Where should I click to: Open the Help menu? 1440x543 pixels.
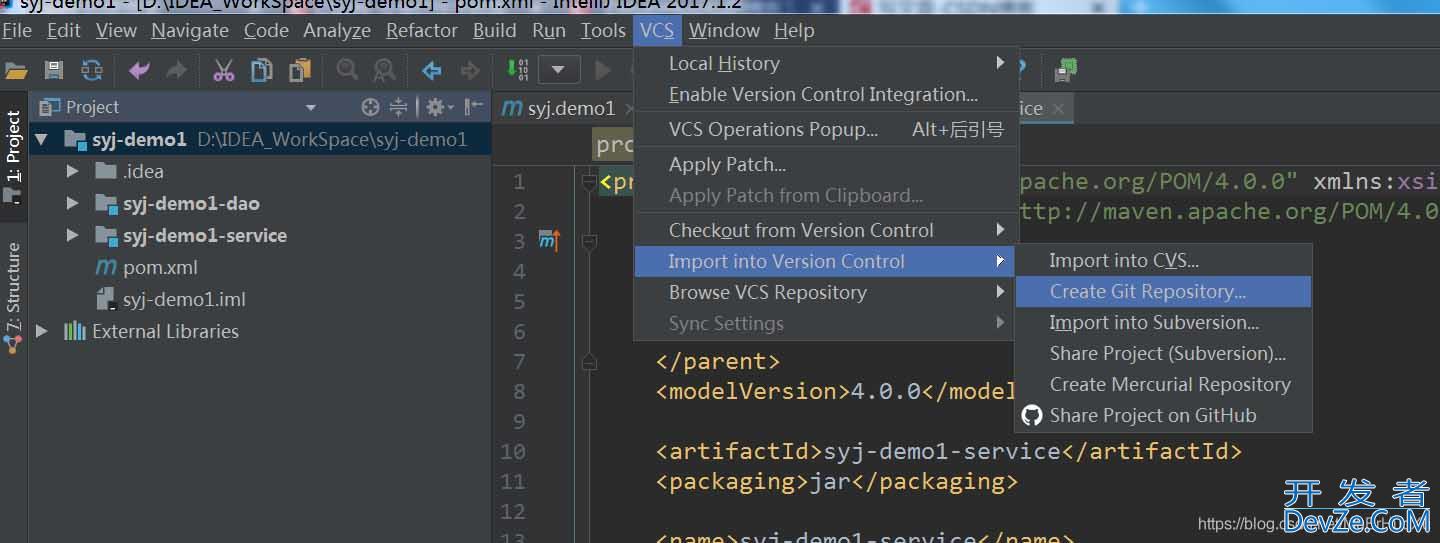(794, 31)
